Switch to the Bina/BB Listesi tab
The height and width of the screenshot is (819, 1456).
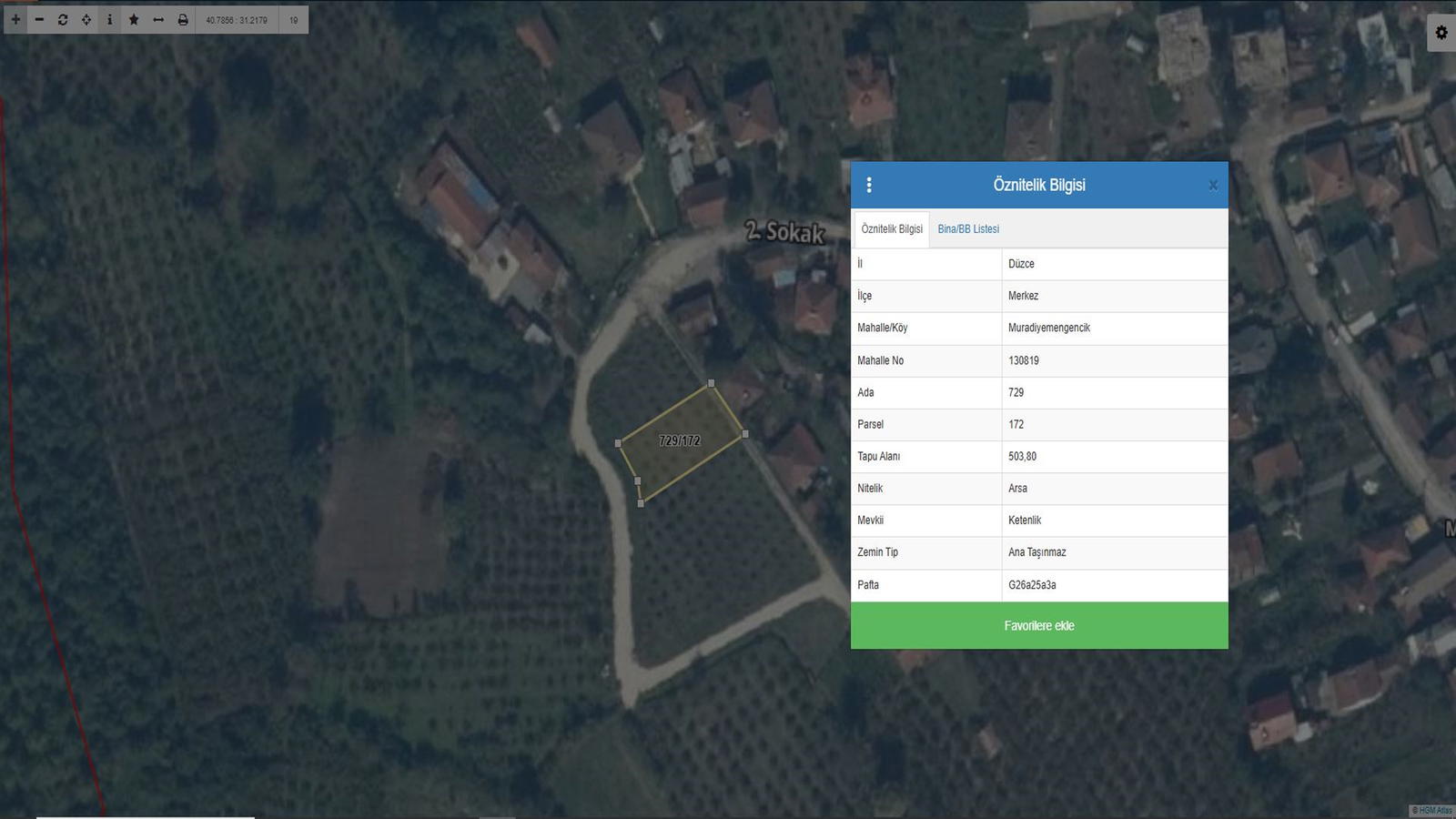(968, 229)
